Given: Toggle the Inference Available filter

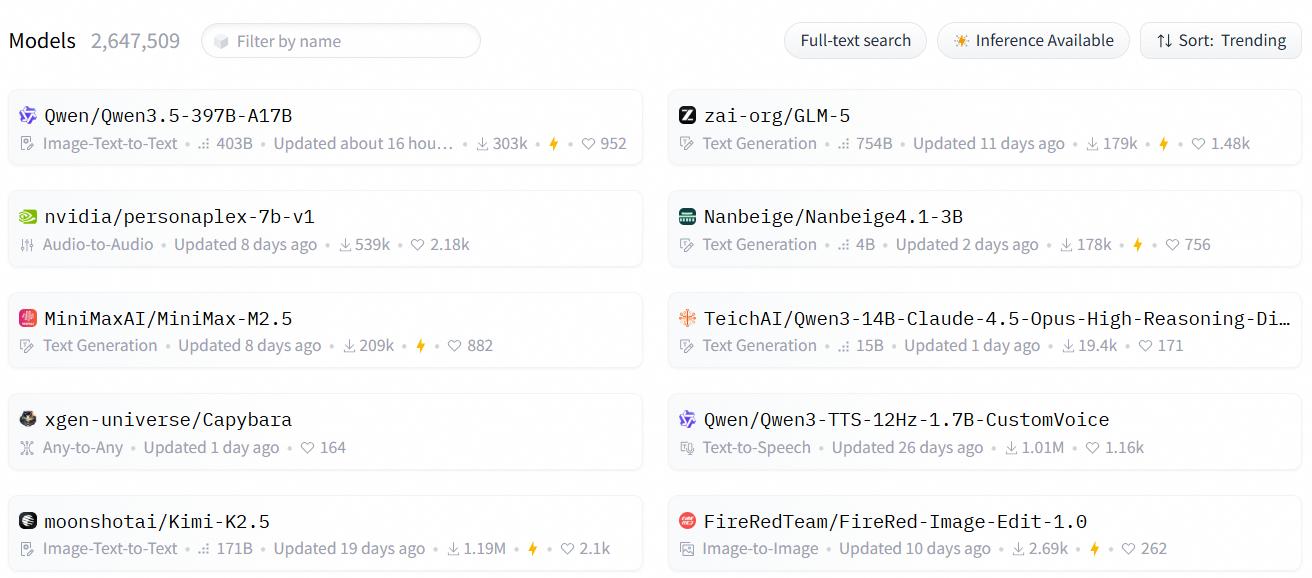Looking at the screenshot, I should click(1033, 41).
